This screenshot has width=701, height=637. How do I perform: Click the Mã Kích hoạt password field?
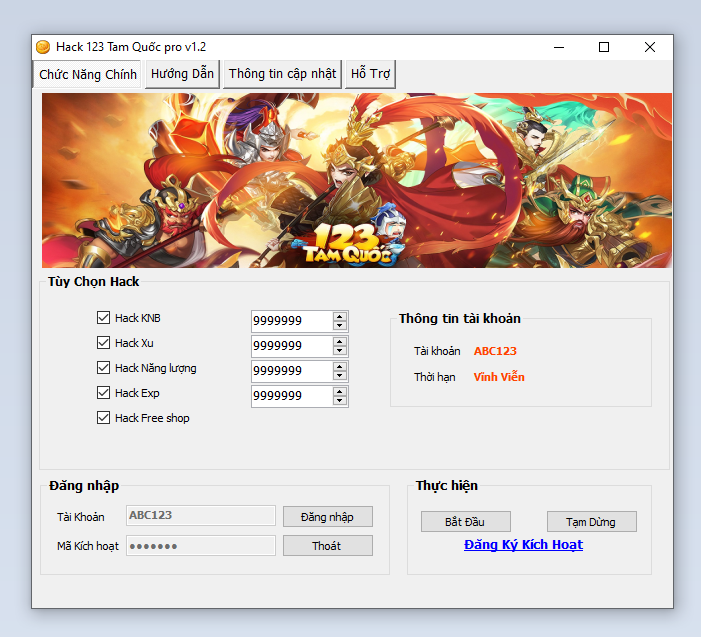pos(200,546)
